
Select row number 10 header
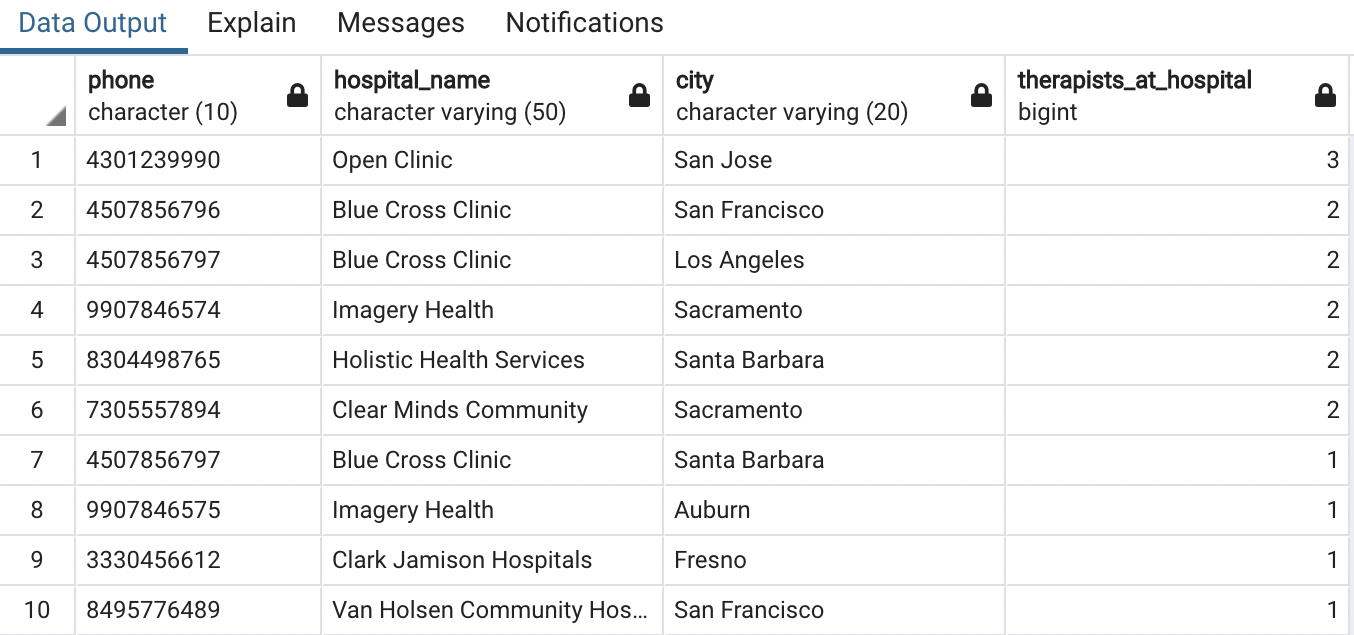pyautogui.click(x=37, y=610)
